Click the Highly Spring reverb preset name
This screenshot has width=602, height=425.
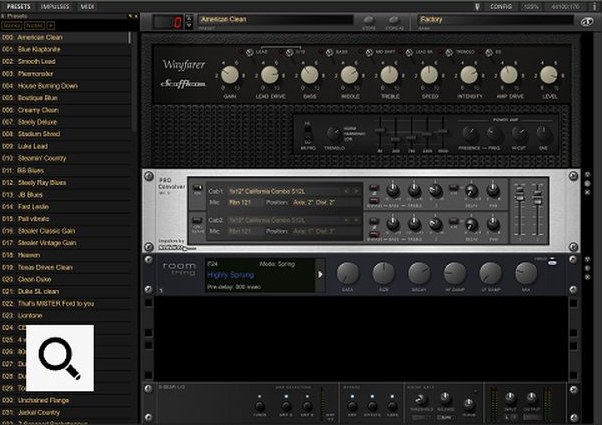point(230,275)
